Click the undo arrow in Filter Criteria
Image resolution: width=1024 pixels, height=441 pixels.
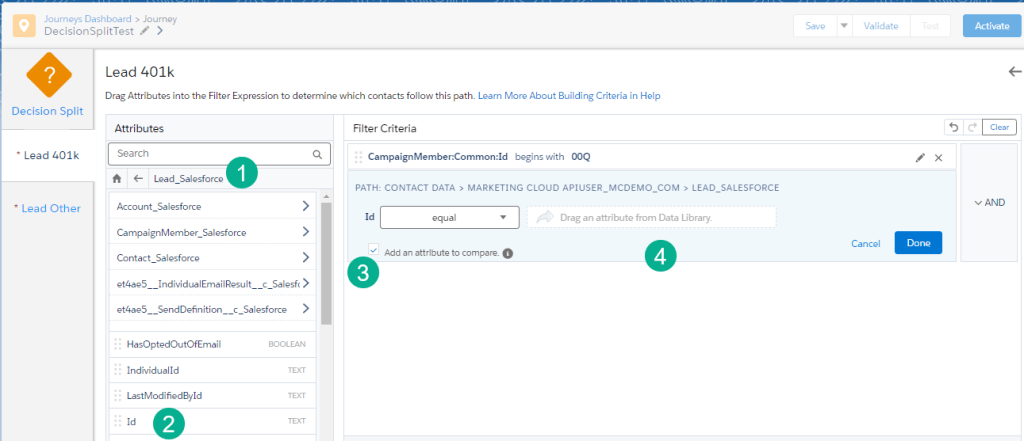(953, 128)
